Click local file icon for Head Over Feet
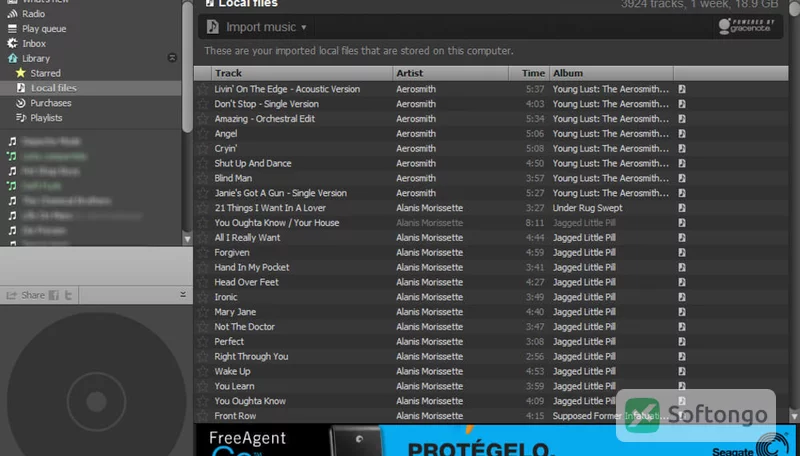 682,282
